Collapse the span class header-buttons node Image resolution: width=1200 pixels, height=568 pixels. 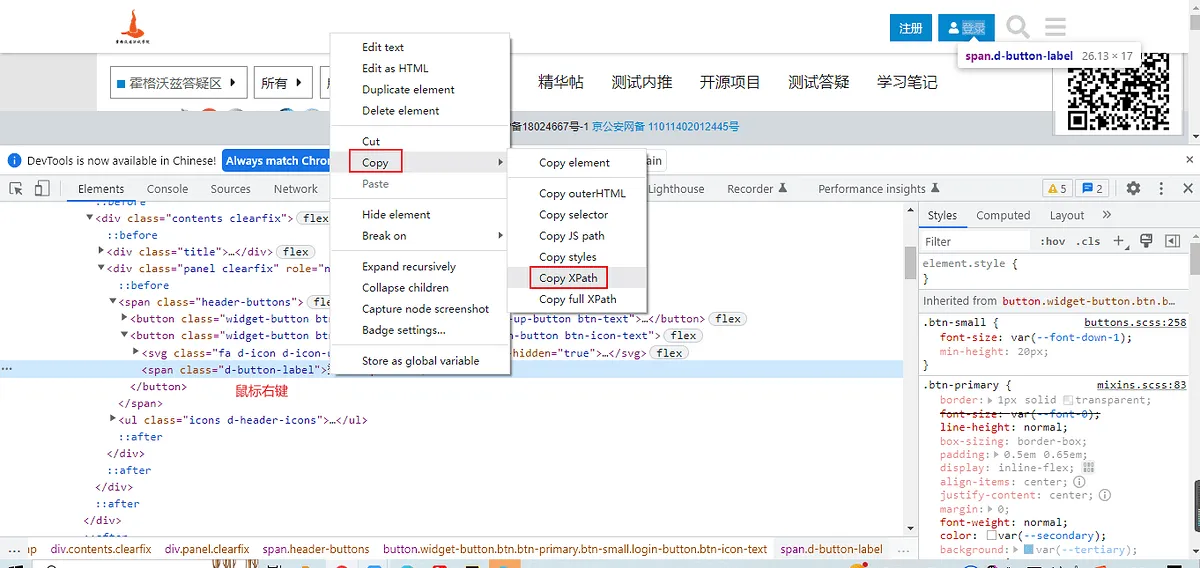[x=113, y=302]
